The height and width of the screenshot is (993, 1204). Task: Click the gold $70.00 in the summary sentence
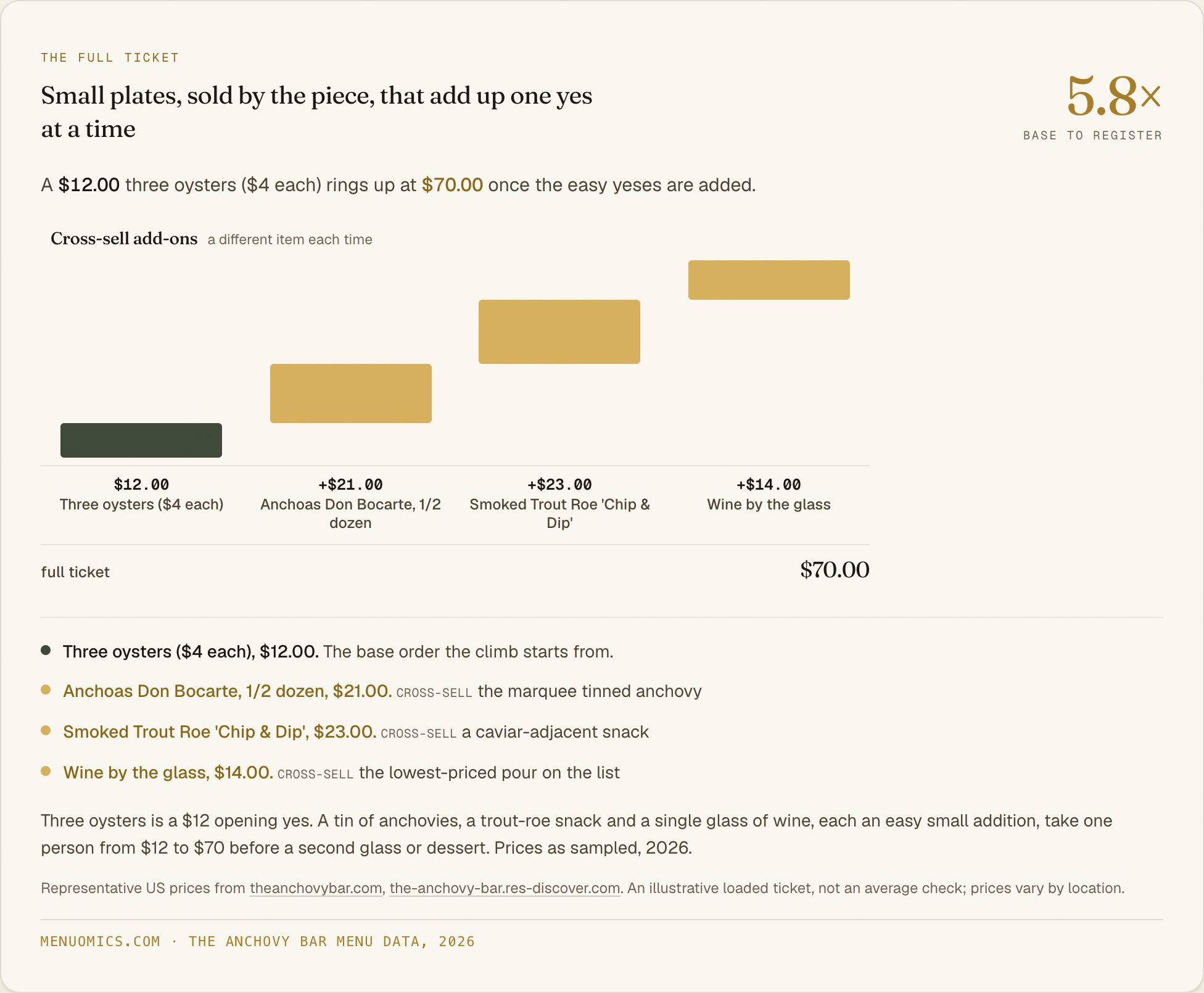click(x=452, y=185)
